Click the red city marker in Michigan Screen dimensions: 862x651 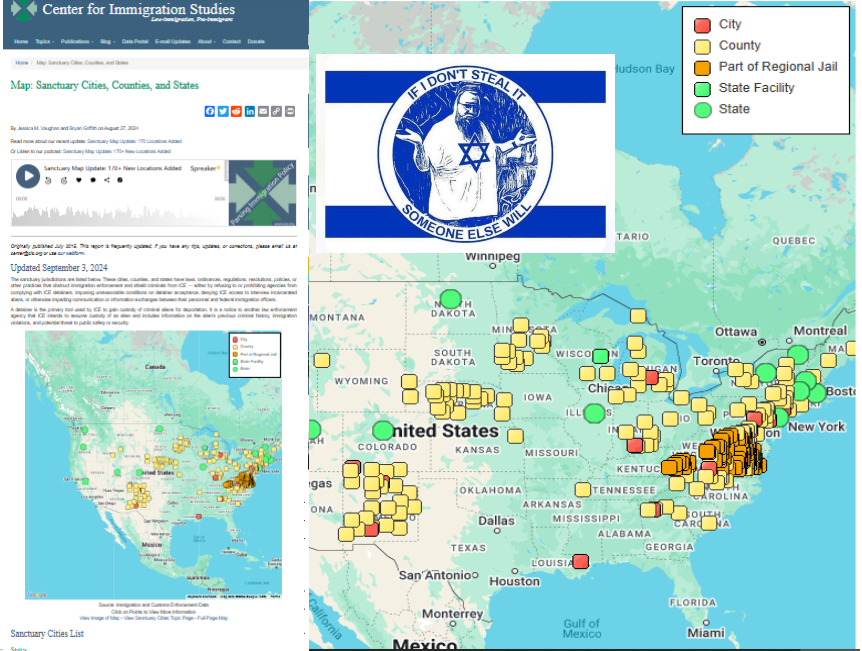click(652, 377)
